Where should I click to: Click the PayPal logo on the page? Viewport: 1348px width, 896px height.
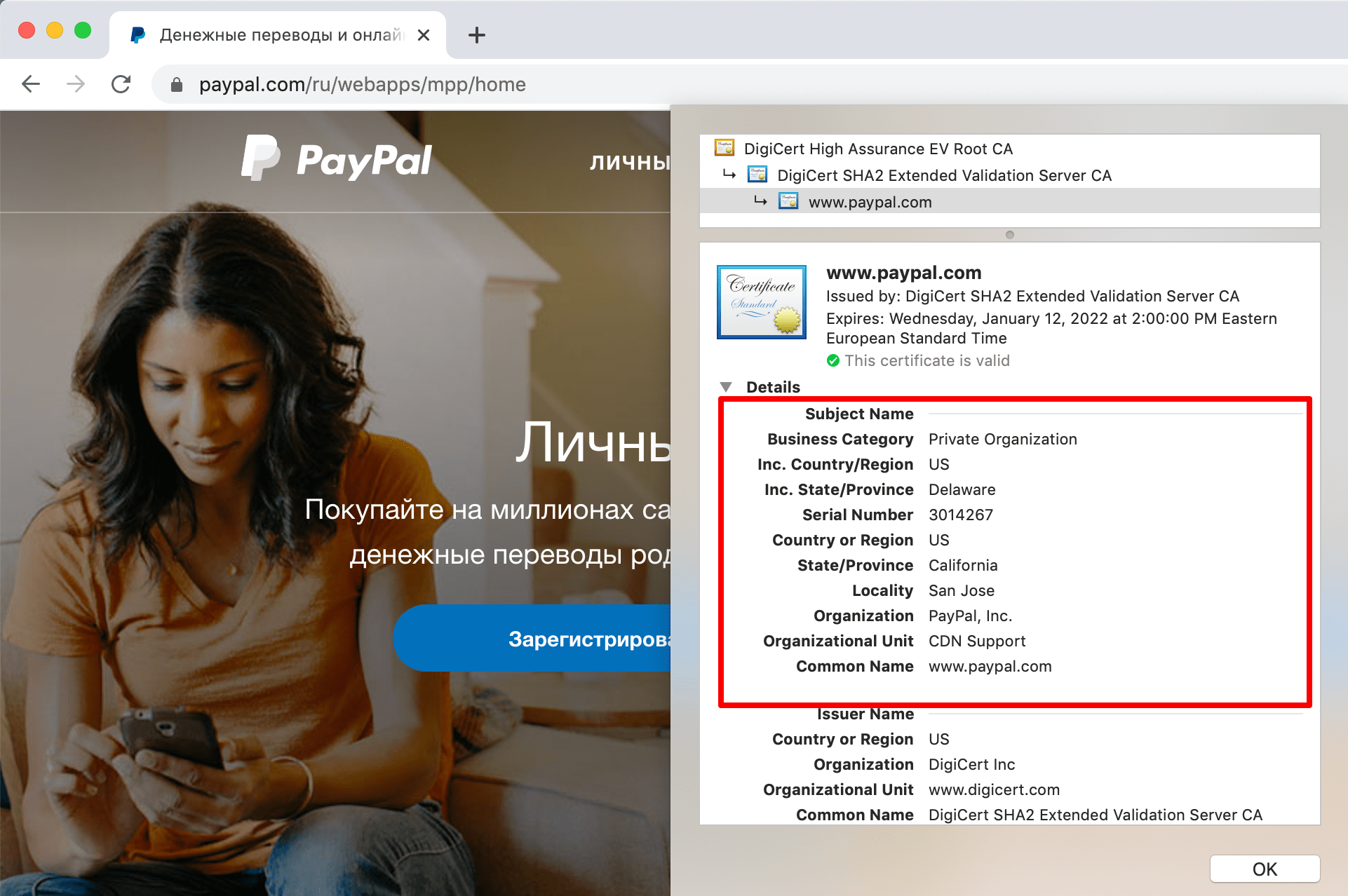[x=337, y=158]
